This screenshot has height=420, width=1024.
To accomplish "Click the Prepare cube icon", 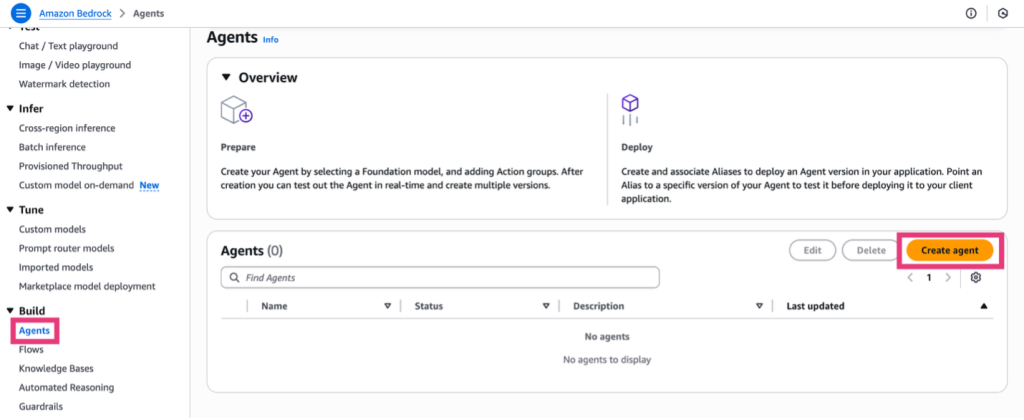I will coord(236,110).
